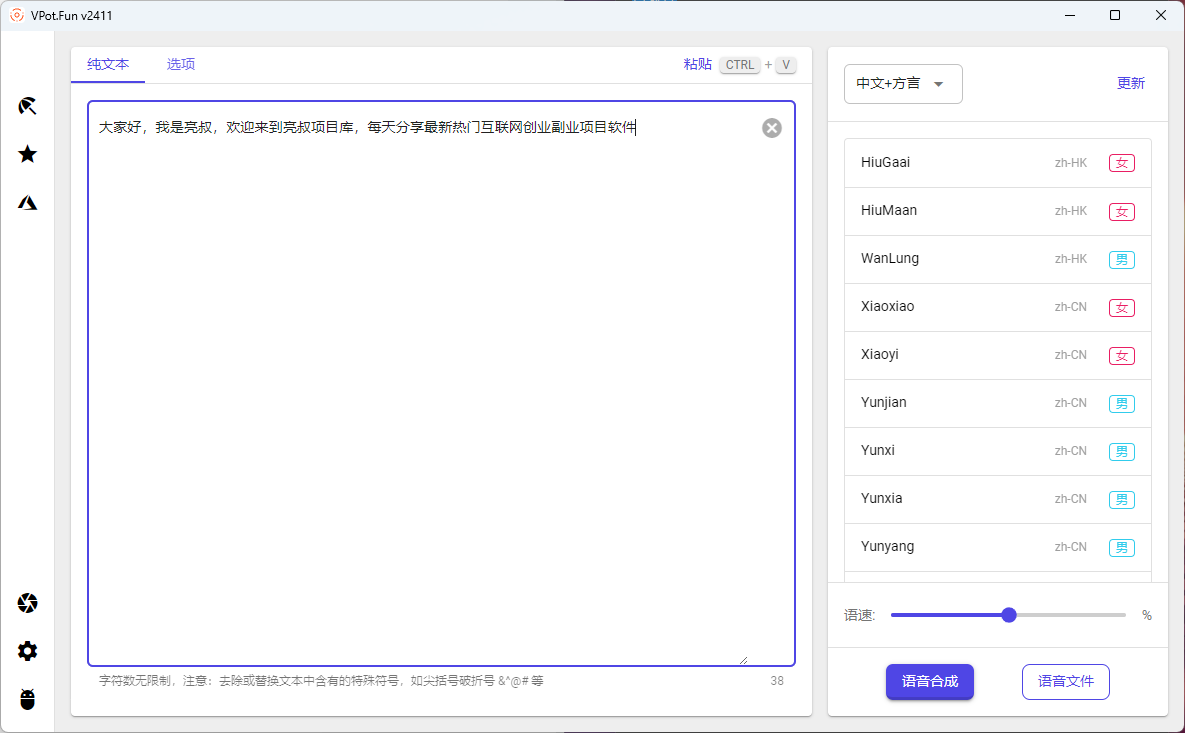Click the 语速 speed slider handle
The width and height of the screenshot is (1185, 733).
pos(1008,615)
